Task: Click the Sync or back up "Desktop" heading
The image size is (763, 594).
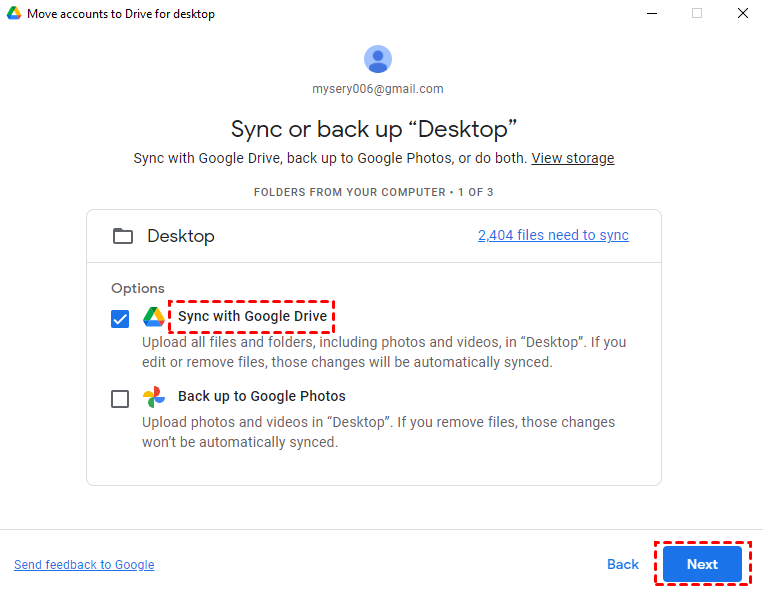Action: pos(374,129)
